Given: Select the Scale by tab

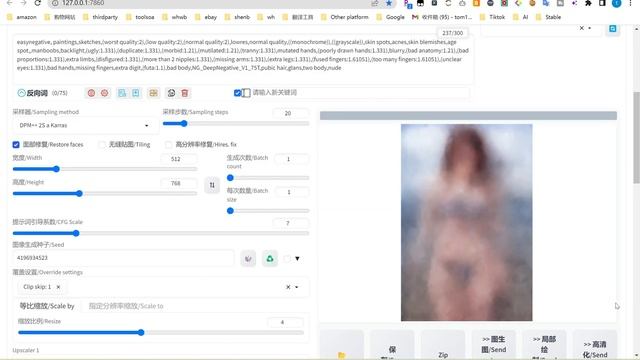Looking at the screenshot, I should pyautogui.click(x=47, y=306).
